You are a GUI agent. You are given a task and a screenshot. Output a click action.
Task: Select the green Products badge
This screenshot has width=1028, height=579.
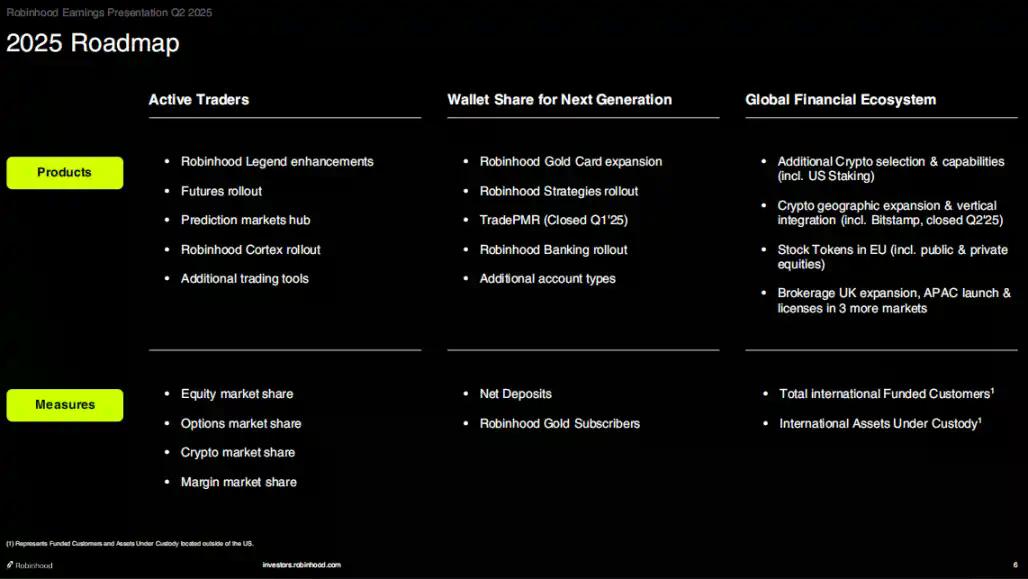(64, 172)
